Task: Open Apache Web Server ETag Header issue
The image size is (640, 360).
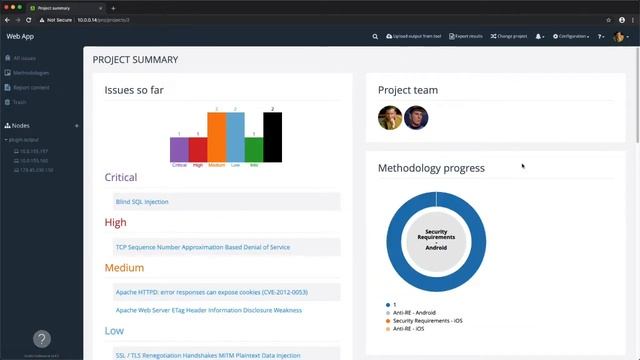Action: (x=209, y=310)
